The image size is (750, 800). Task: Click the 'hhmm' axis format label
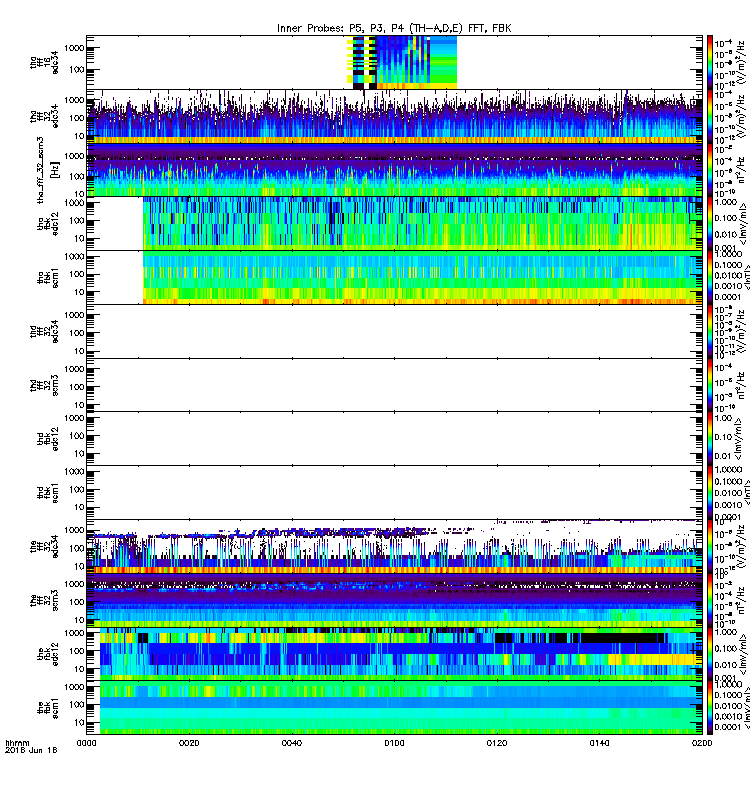coord(17,743)
